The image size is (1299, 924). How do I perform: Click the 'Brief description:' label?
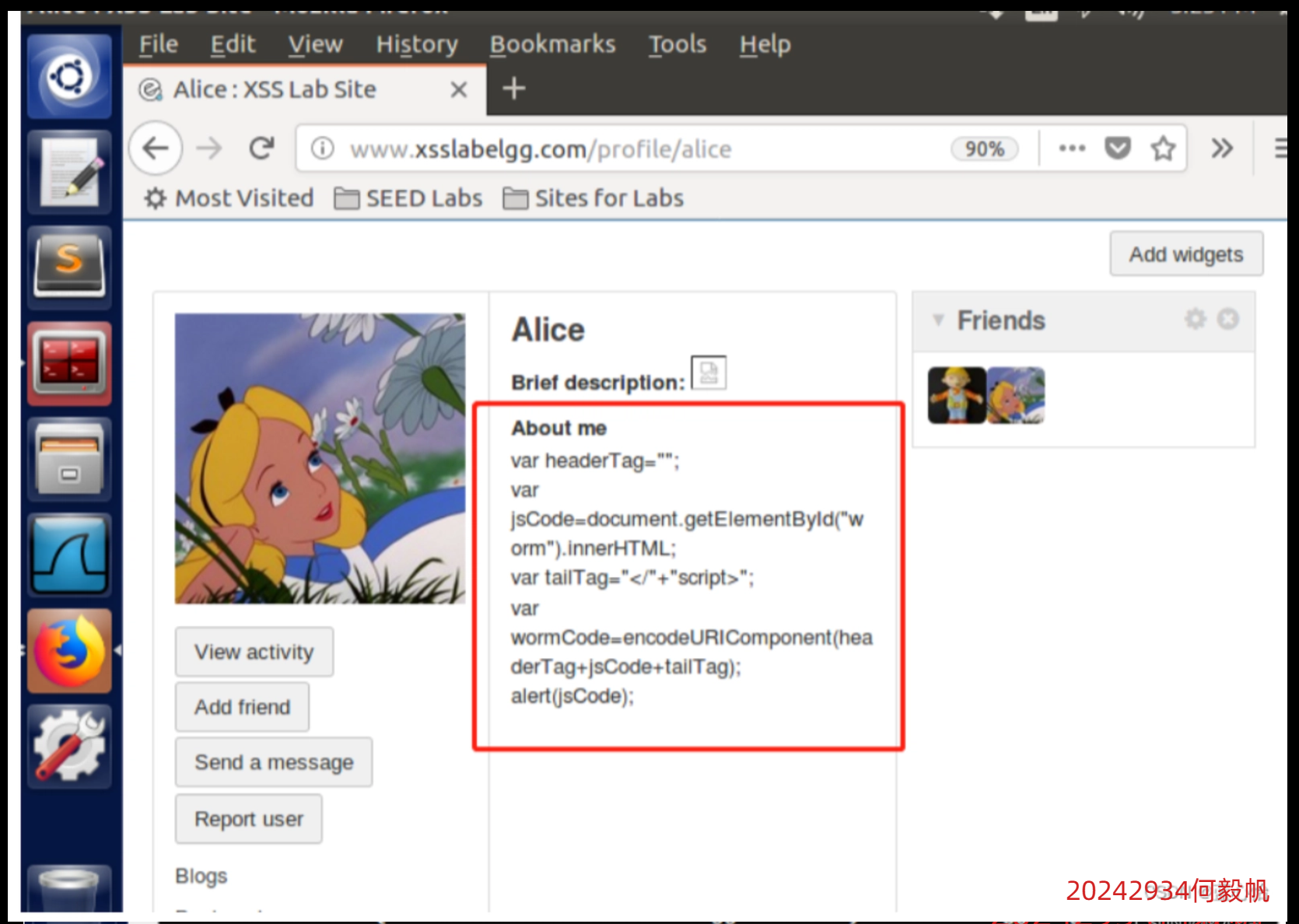coord(598,383)
